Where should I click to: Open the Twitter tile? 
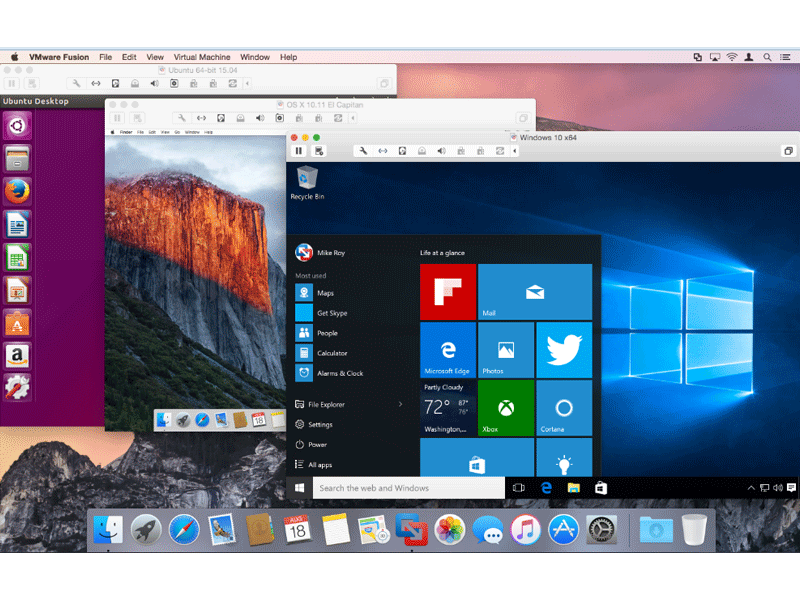click(564, 350)
